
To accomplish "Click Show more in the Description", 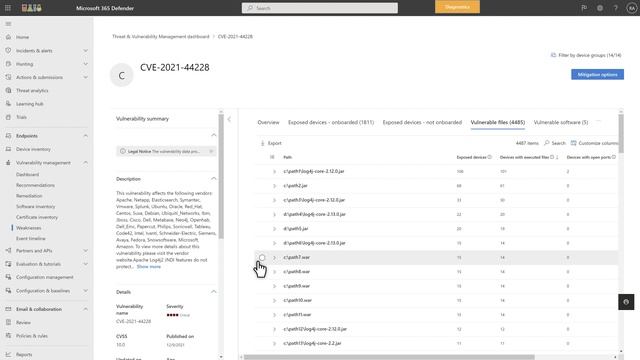I will click(149, 267).
